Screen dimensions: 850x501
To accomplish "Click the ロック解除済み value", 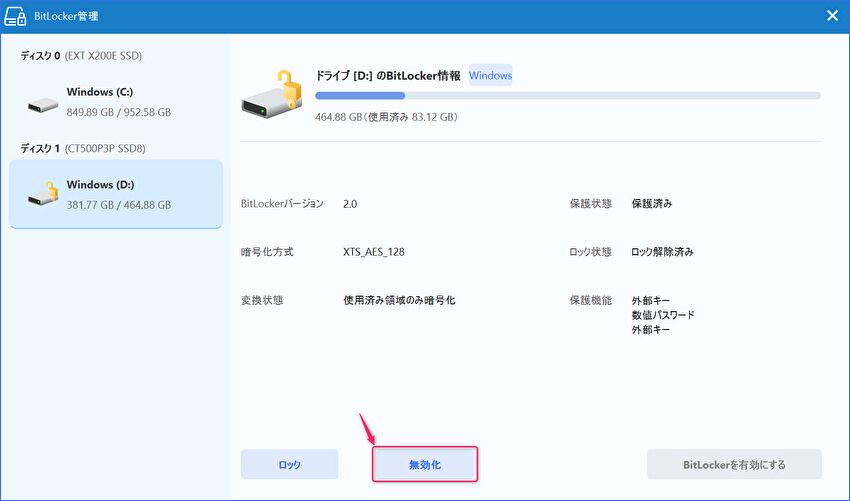I will [662, 252].
